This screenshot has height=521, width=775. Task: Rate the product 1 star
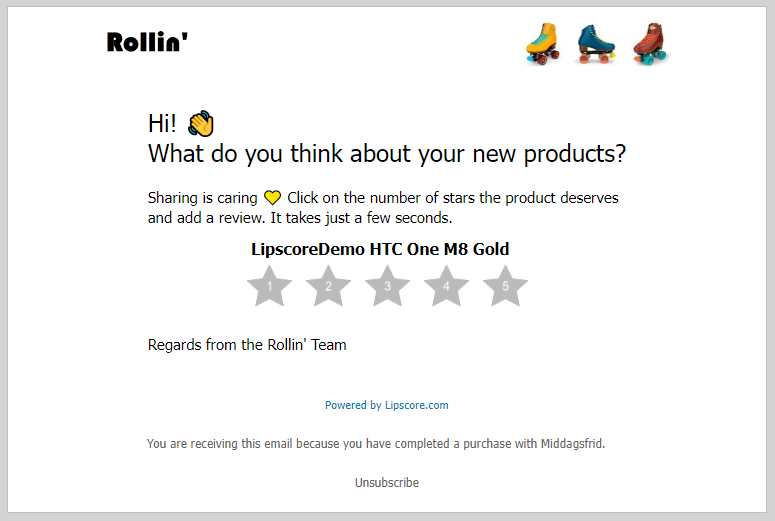[269, 287]
